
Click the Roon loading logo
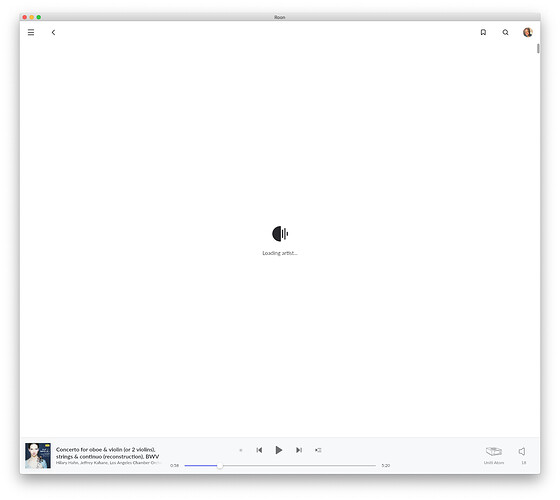(280, 234)
